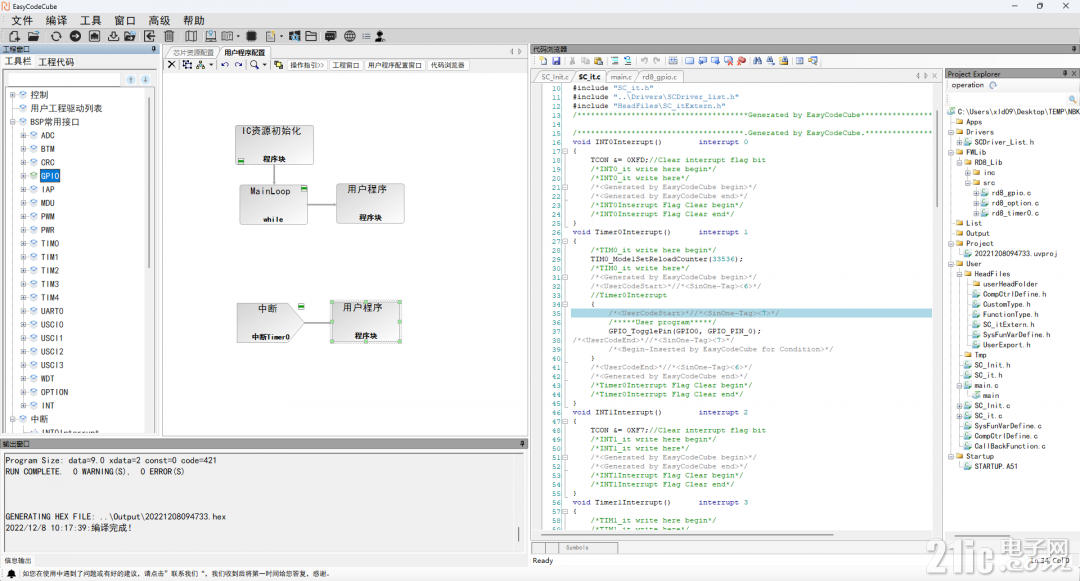Expand the GPIO tree node

click(23, 176)
